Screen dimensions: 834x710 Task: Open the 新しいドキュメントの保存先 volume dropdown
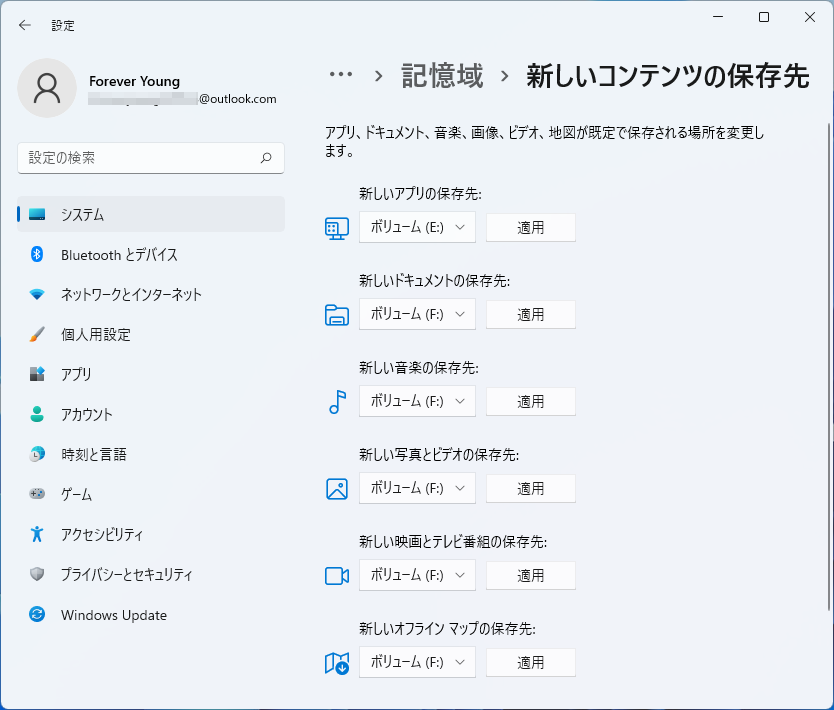pyautogui.click(x=417, y=314)
